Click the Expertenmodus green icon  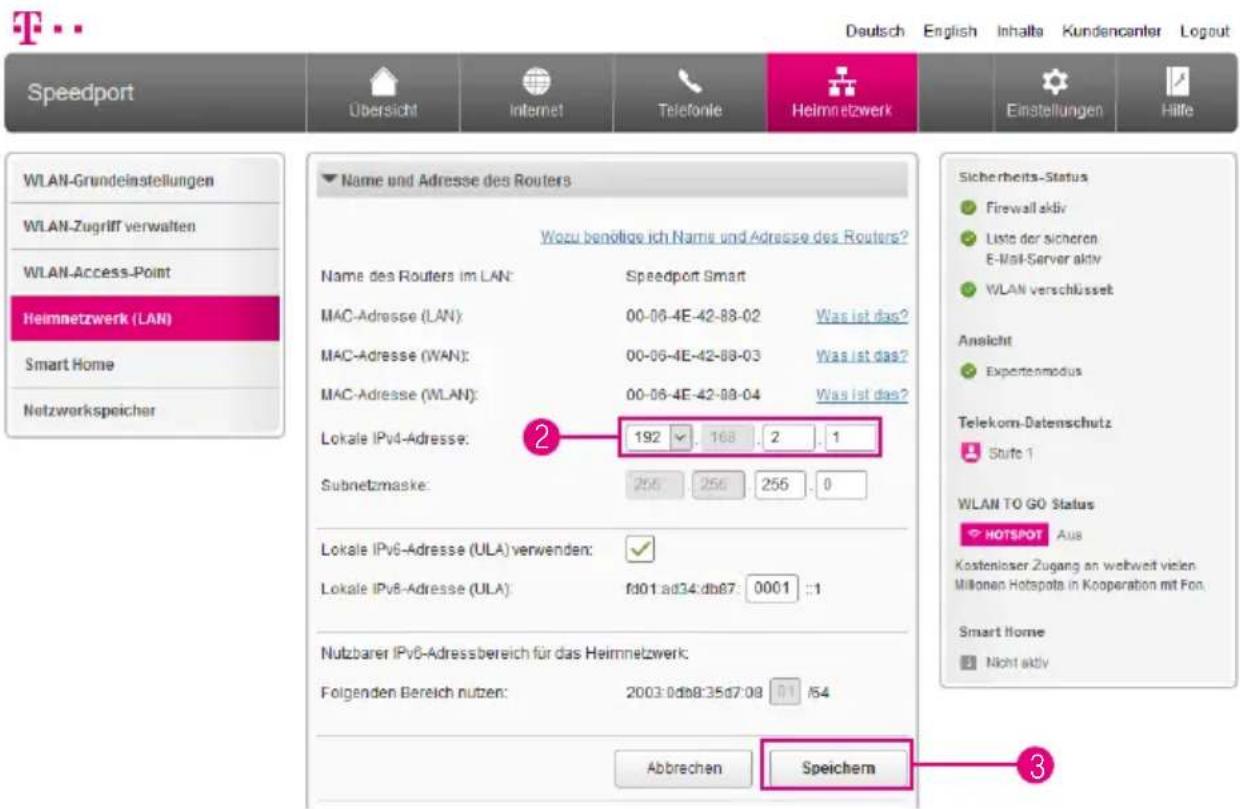click(x=968, y=371)
